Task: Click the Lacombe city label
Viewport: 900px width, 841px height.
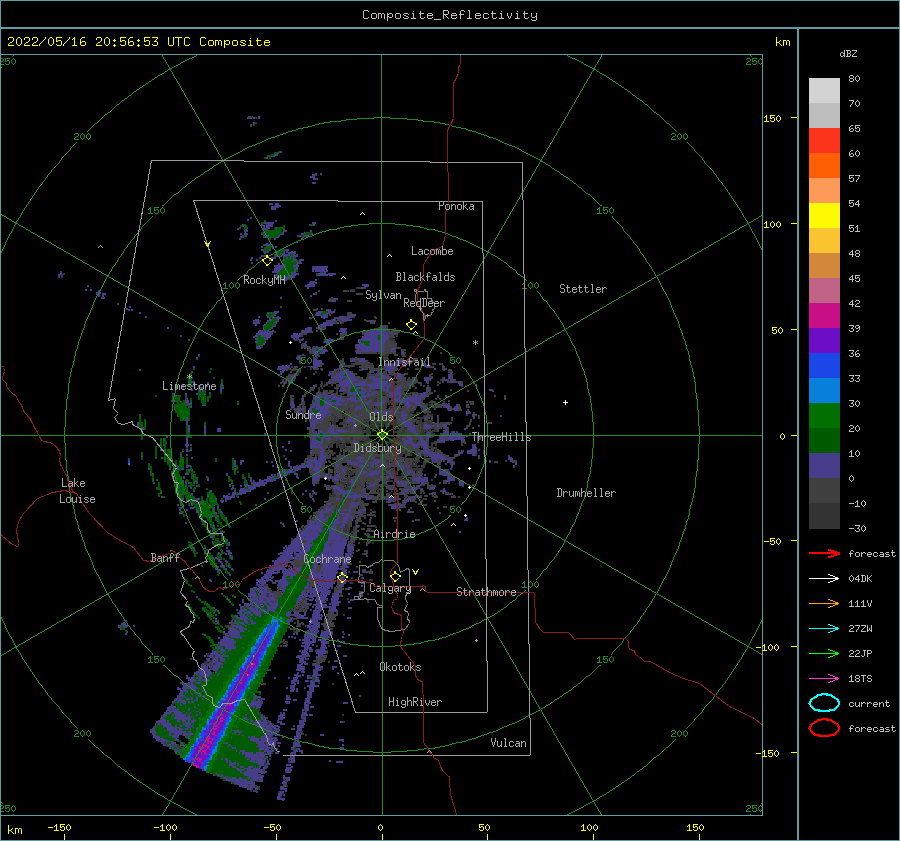Action: (x=432, y=251)
